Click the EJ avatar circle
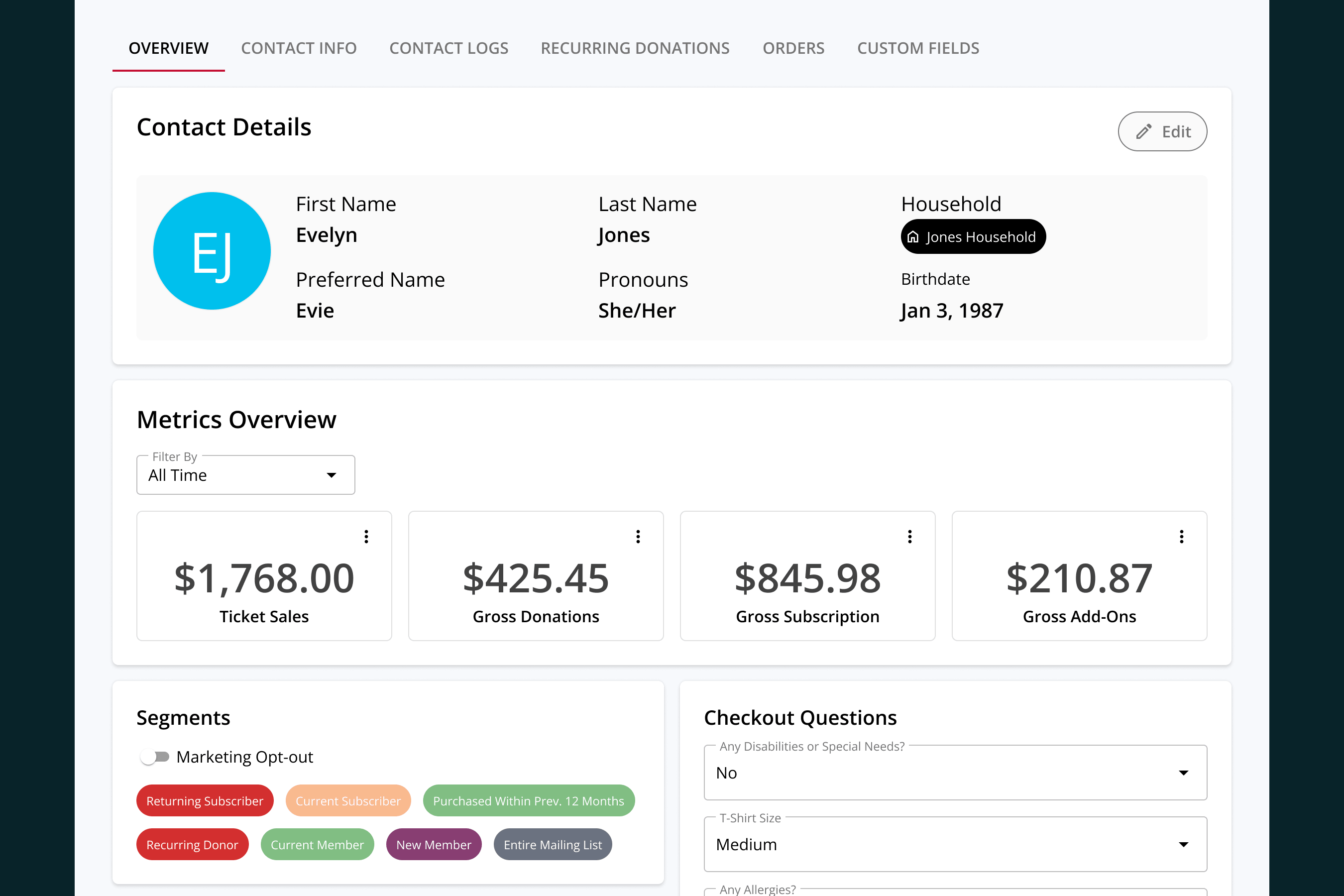The width and height of the screenshot is (1344, 896). point(212,251)
